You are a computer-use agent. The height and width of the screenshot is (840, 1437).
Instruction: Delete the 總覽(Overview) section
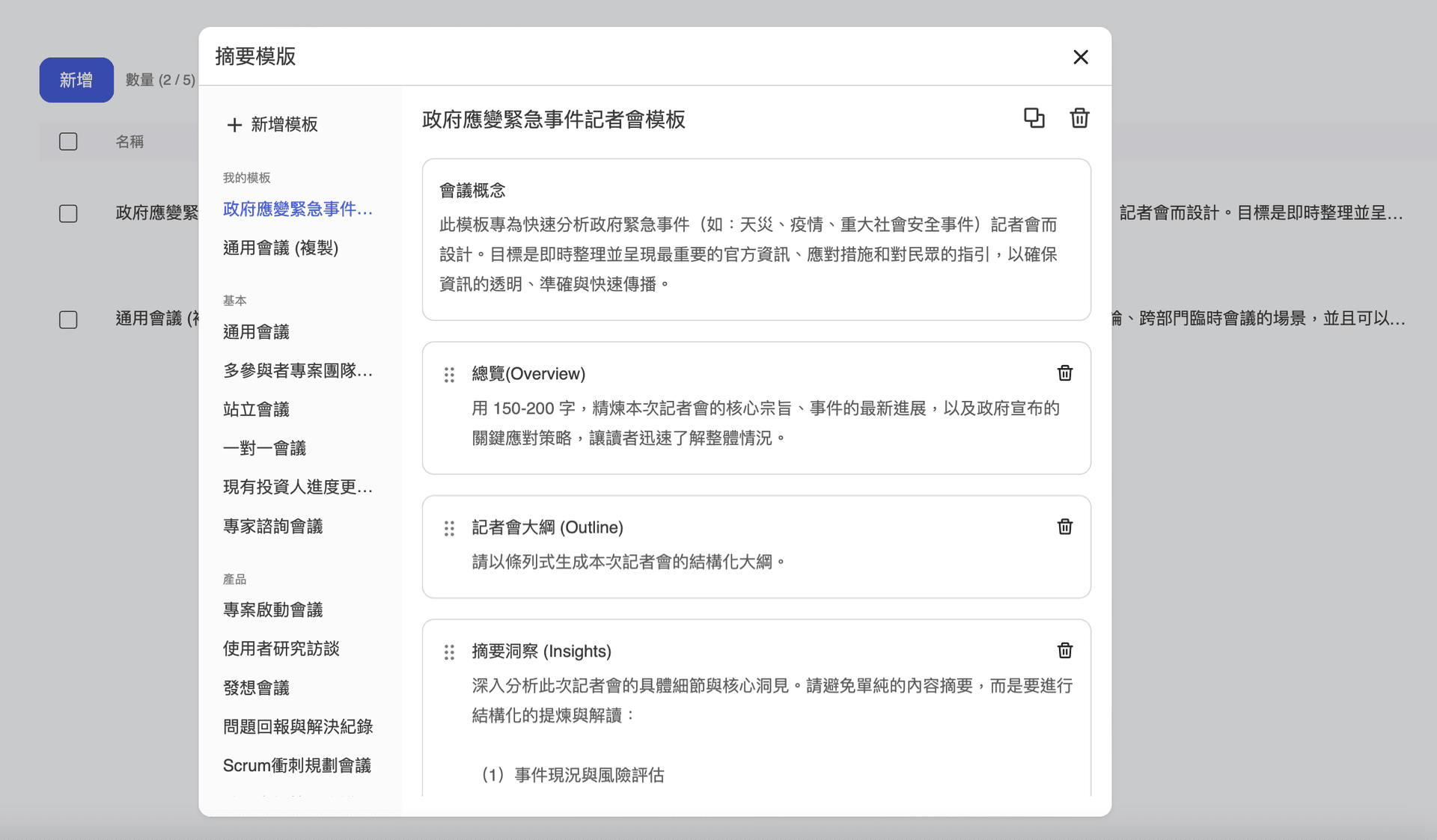coord(1065,373)
